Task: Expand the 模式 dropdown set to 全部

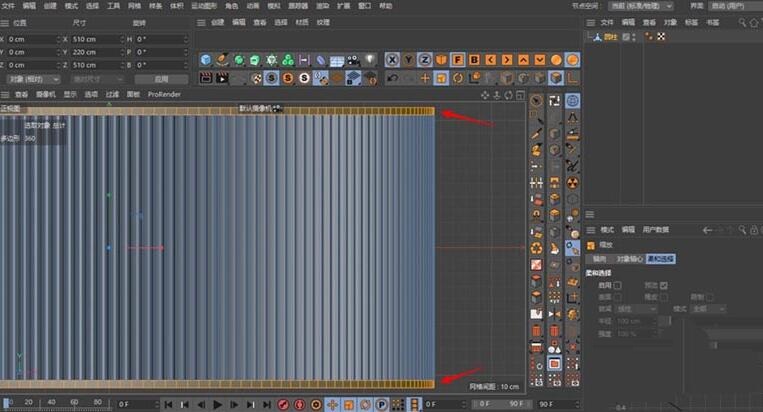Action: click(x=710, y=309)
